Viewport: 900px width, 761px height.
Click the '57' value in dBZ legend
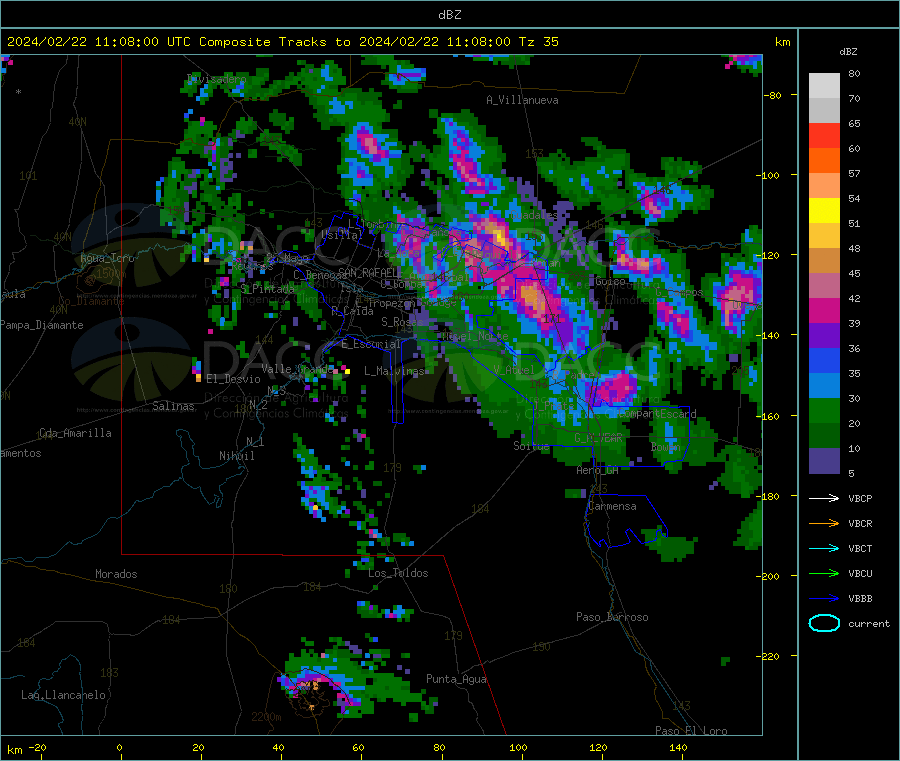pyautogui.click(x=854, y=173)
